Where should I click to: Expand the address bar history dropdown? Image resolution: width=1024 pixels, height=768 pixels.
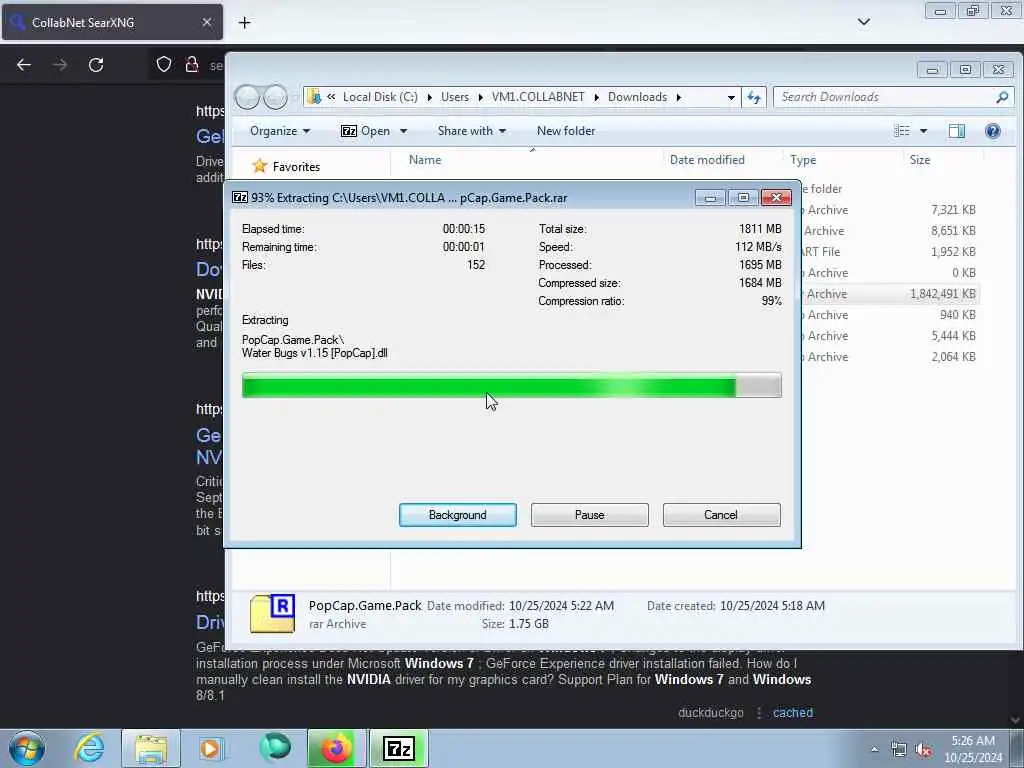(731, 97)
